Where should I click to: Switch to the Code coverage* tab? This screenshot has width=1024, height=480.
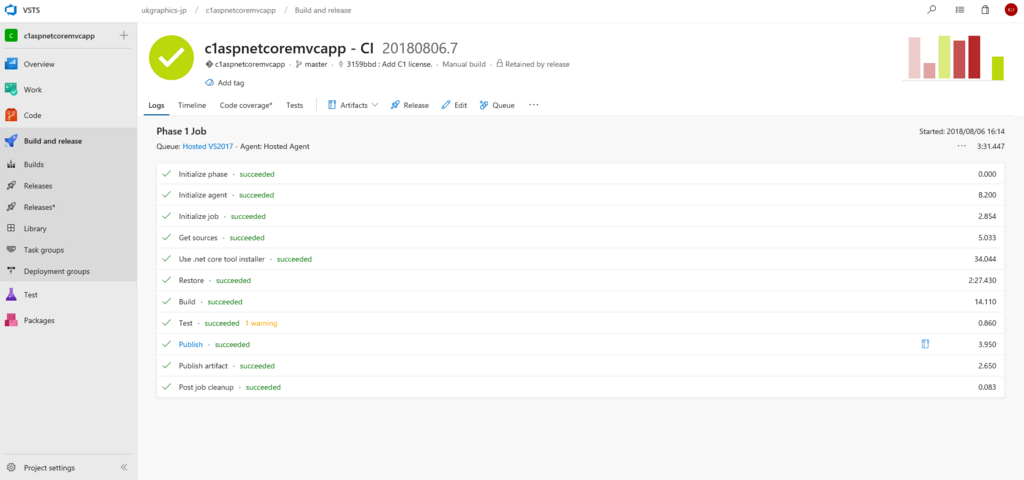tap(246, 105)
